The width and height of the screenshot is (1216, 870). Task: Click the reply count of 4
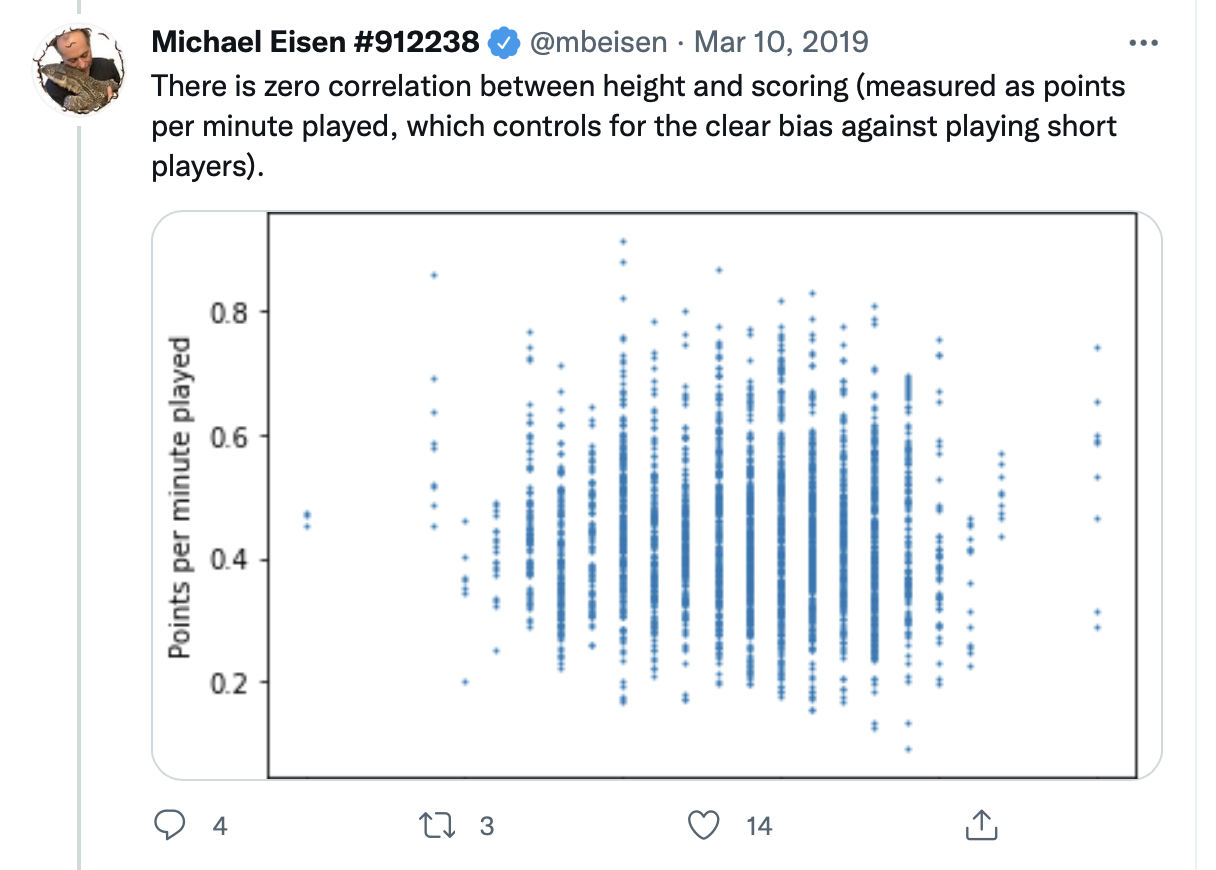220,826
